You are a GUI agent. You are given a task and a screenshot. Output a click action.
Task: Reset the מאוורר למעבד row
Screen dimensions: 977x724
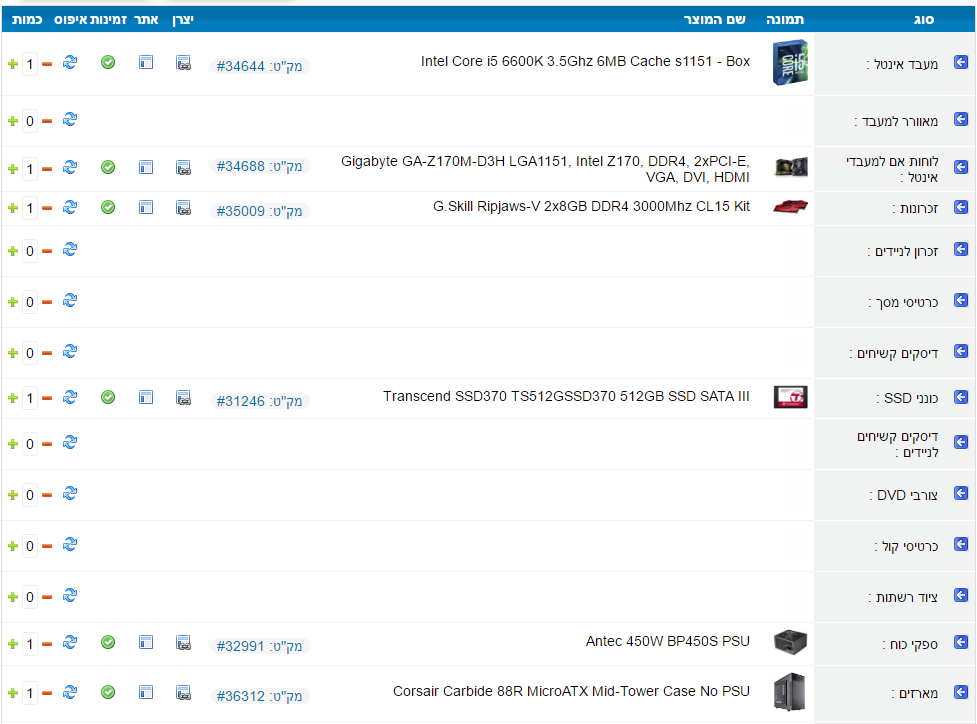click(x=70, y=119)
